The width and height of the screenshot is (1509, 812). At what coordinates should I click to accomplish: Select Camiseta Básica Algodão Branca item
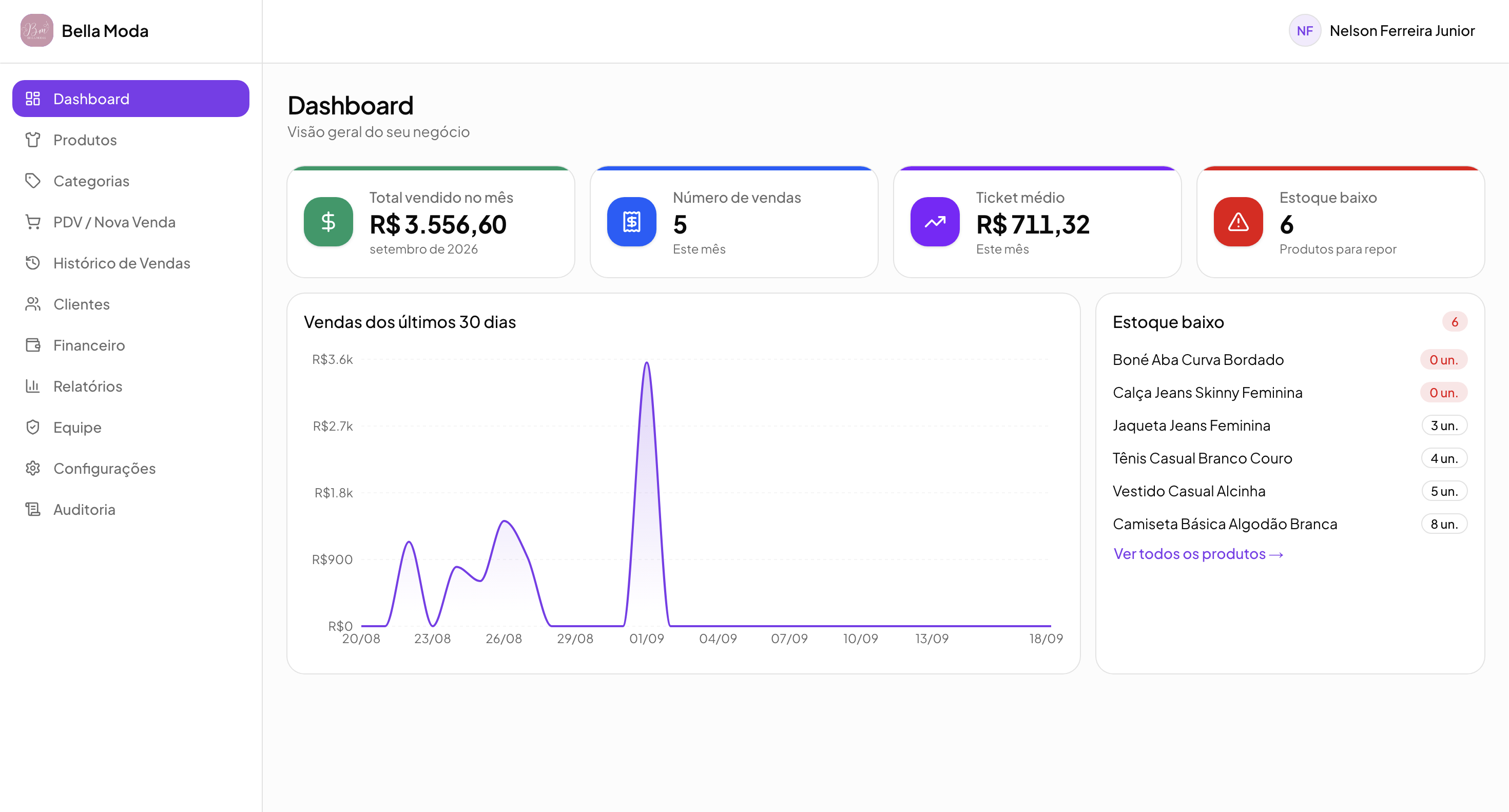click(1290, 523)
